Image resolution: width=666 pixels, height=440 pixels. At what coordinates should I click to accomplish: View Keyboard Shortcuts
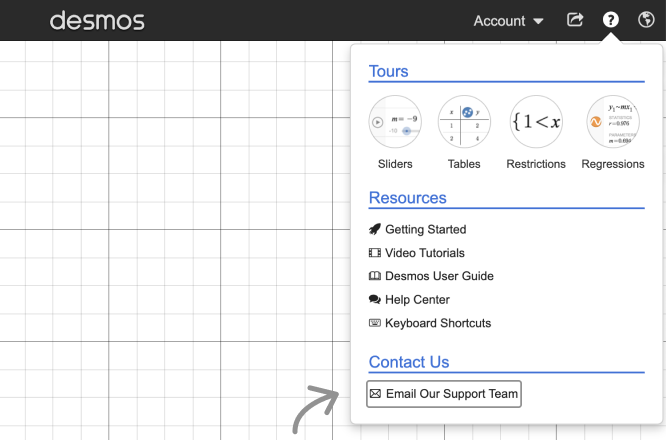[437, 323]
